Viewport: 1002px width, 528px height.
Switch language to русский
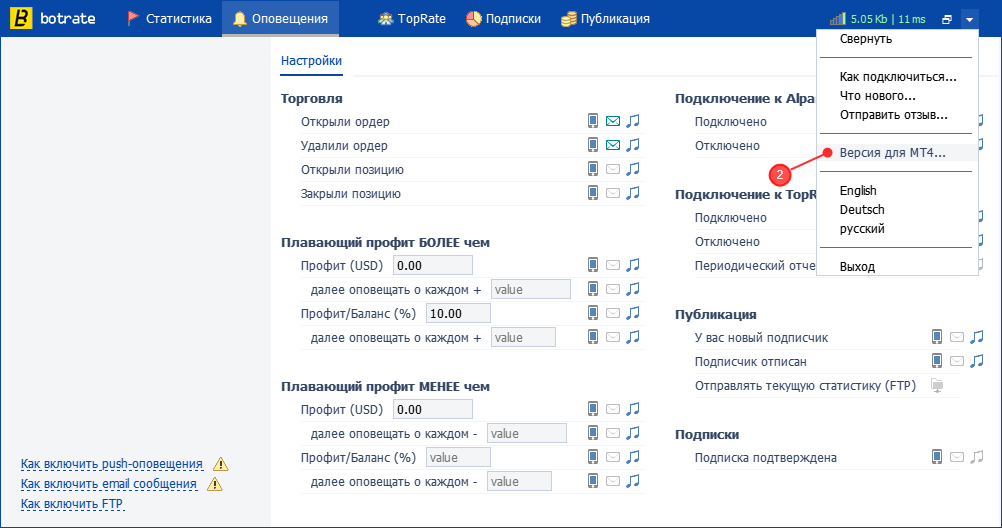[x=861, y=229]
